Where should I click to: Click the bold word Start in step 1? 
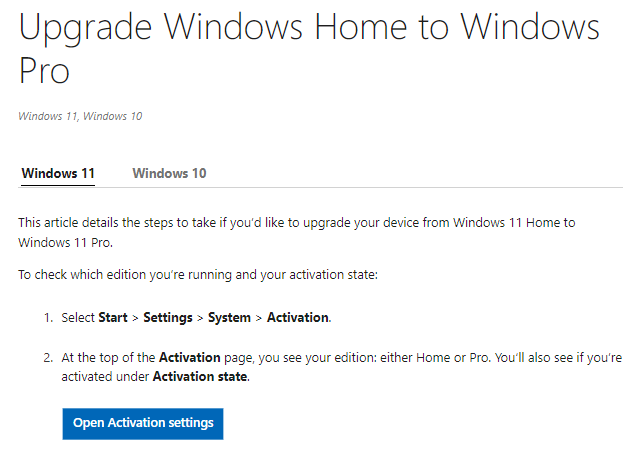pyautogui.click(x=112, y=318)
